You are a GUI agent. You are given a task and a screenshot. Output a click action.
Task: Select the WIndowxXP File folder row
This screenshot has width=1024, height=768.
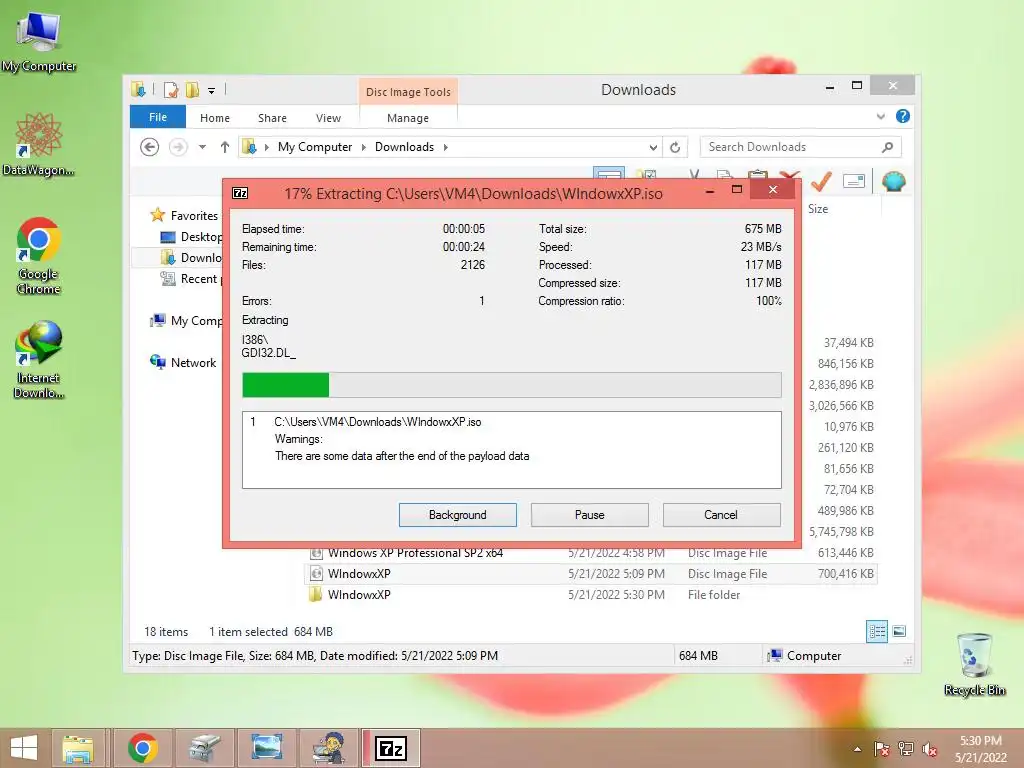(591, 595)
